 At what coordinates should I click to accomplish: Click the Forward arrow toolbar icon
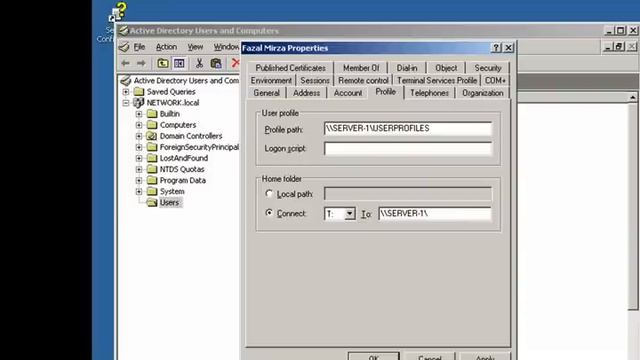(x=141, y=63)
